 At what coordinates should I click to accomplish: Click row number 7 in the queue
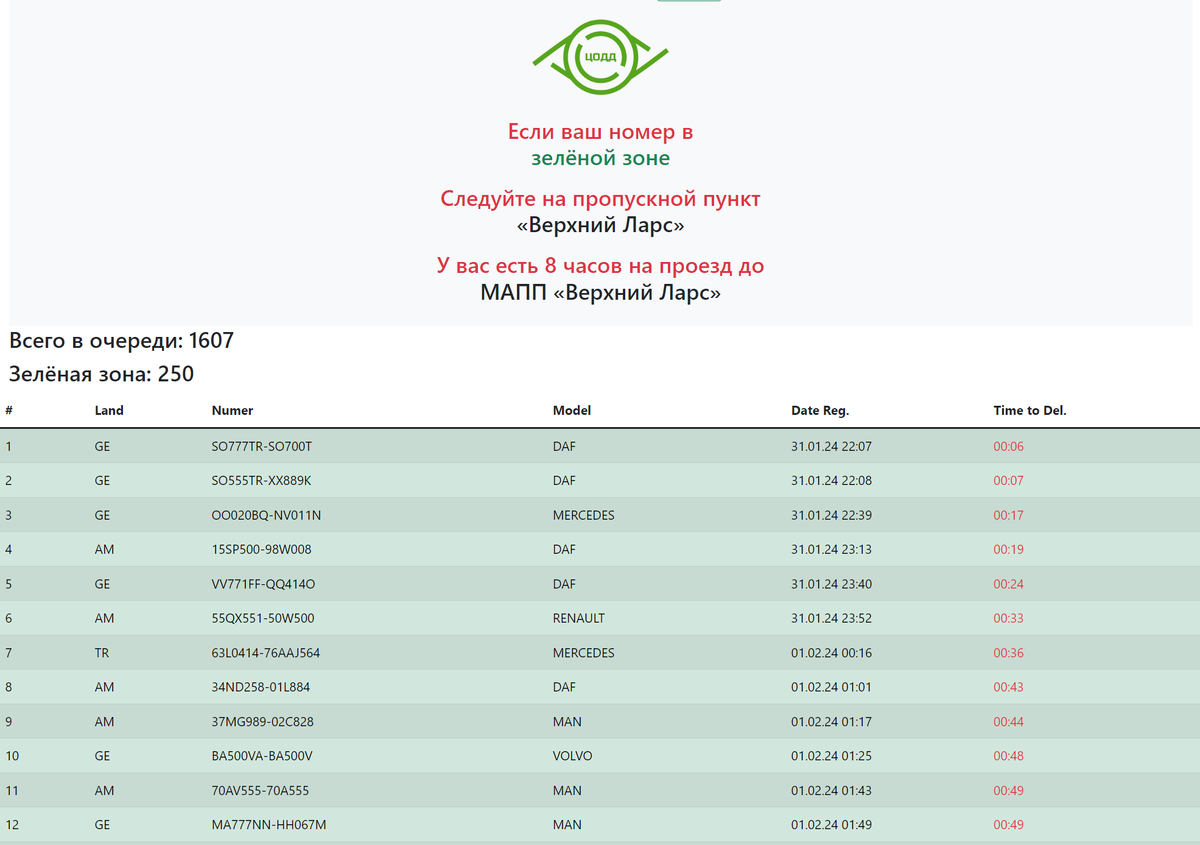(x=8, y=653)
